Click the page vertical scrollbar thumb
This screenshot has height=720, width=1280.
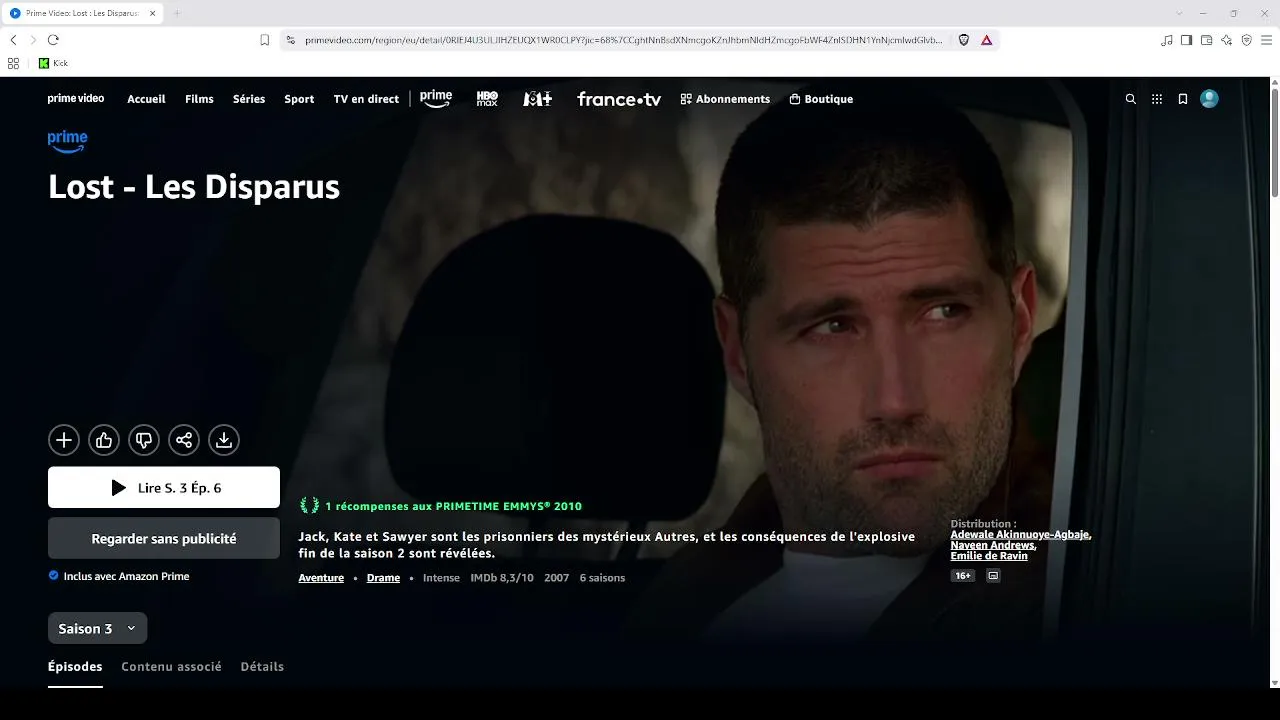(1274, 143)
